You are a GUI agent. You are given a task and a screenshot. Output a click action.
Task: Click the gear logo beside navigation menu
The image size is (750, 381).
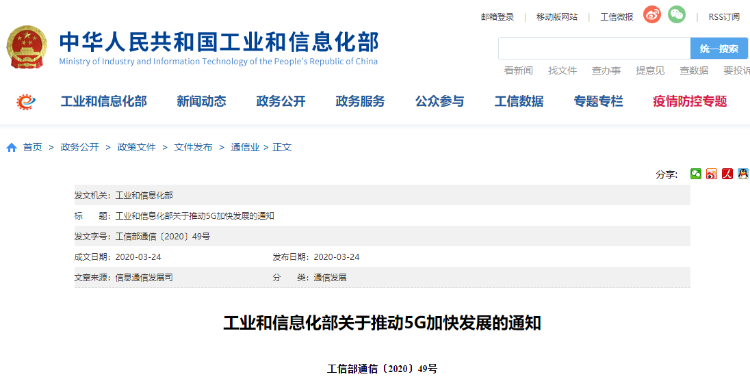pyautogui.click(x=26, y=101)
